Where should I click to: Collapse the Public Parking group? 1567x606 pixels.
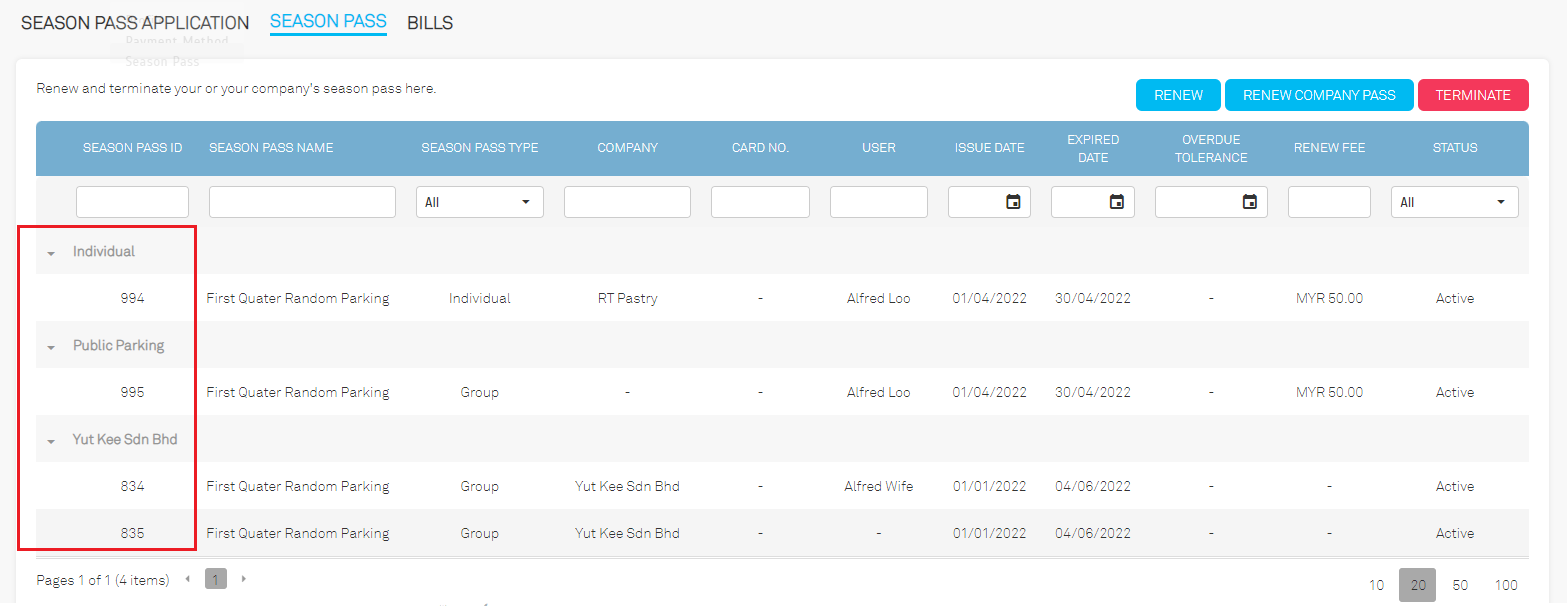click(x=51, y=347)
